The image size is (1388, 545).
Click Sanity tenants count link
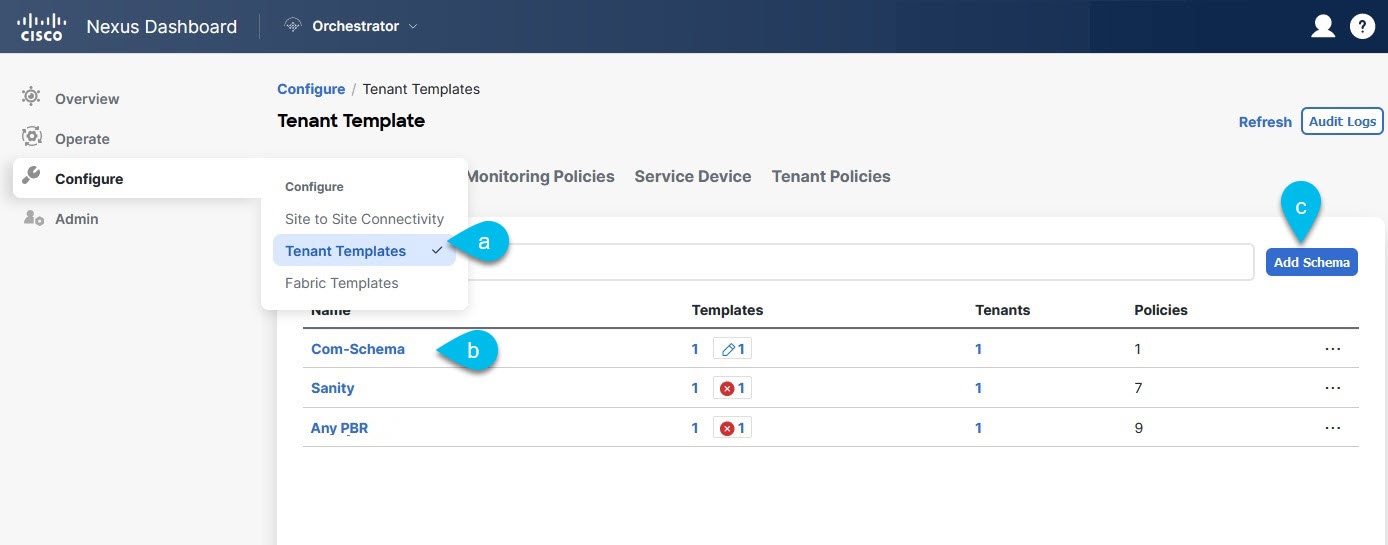click(x=978, y=388)
